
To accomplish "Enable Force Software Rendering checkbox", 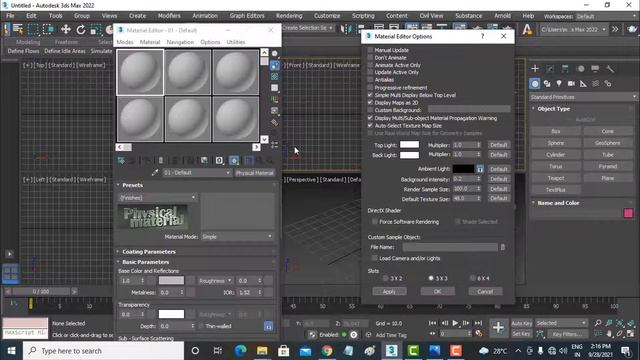I will [x=375, y=222].
